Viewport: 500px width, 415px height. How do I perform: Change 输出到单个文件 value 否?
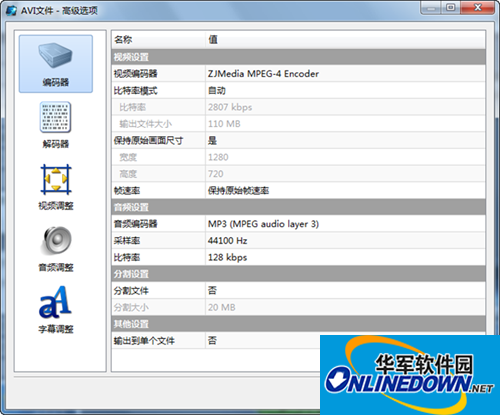pyautogui.click(x=212, y=340)
